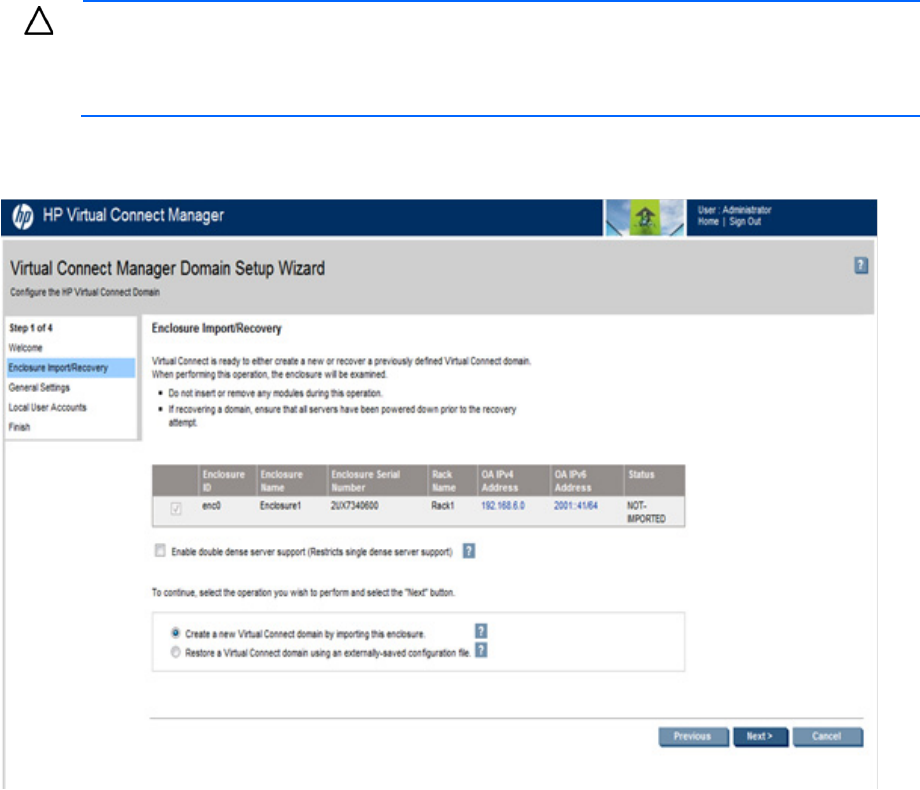This screenshot has width=920, height=790.
Task: Click the Previous button
Action: 694,737
